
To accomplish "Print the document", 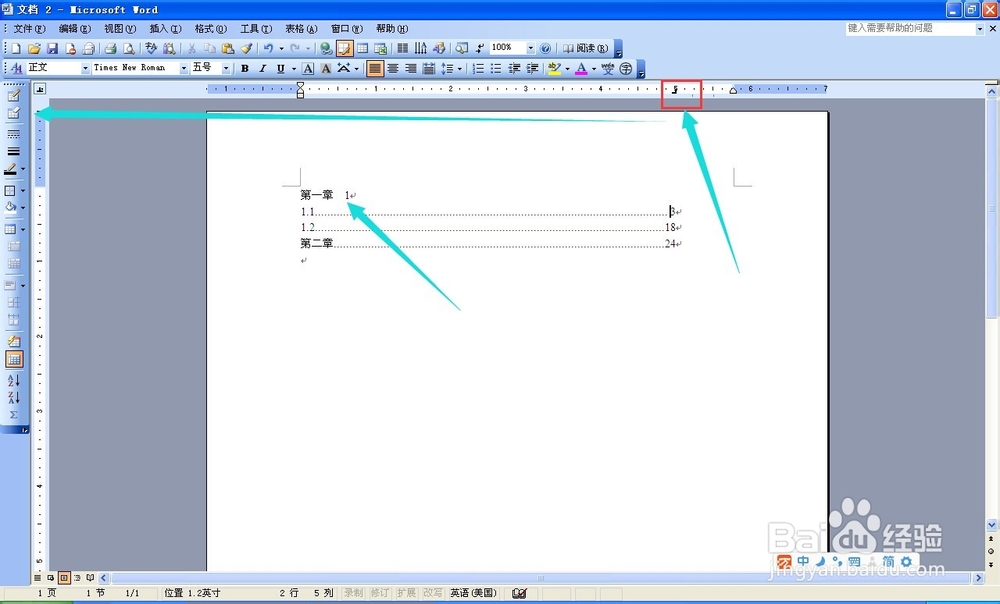I will 110,48.
